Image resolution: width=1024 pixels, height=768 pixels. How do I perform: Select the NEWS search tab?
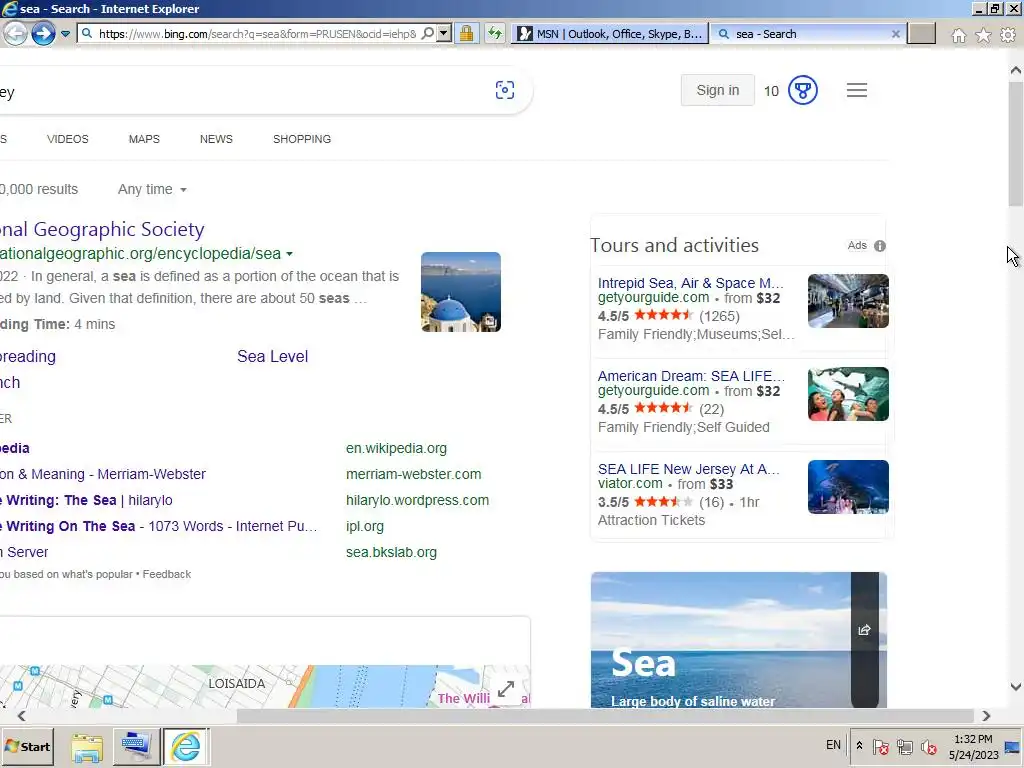coord(216,139)
